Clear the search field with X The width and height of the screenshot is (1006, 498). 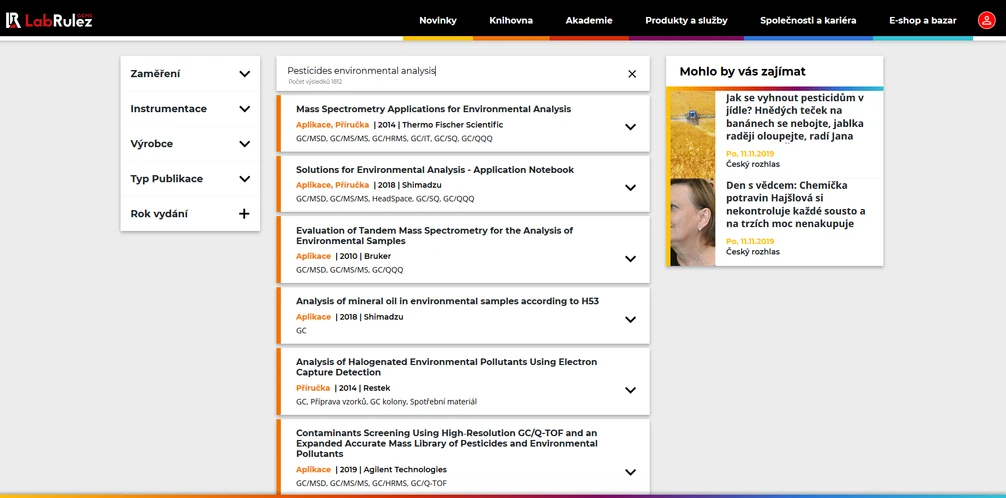point(632,74)
